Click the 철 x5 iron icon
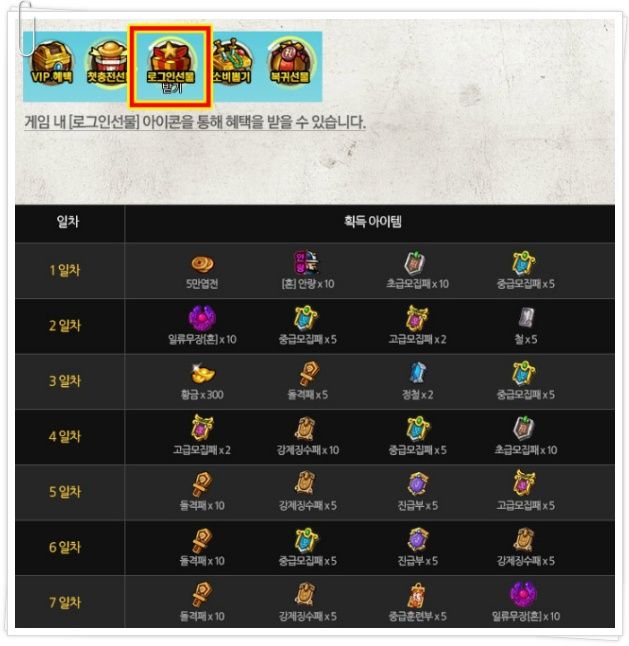This screenshot has height=646, width=629. click(526, 318)
